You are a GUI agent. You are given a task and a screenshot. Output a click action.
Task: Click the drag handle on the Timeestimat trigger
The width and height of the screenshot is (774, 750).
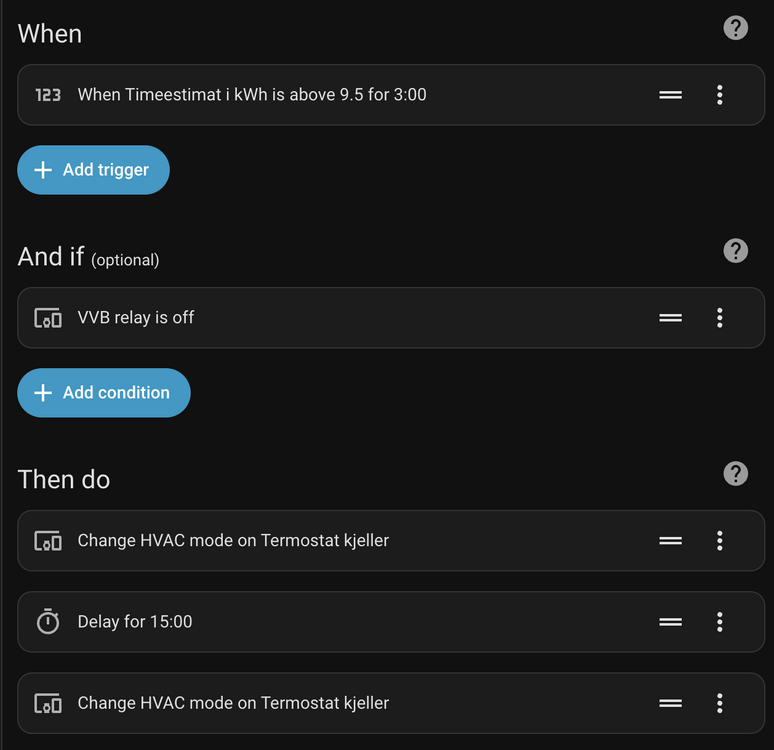tap(670, 95)
